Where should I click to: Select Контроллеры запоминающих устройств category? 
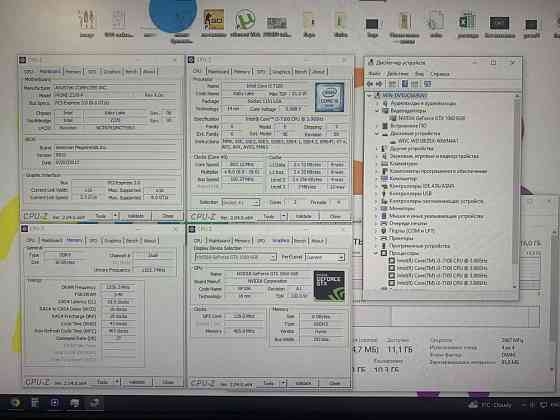(436, 201)
